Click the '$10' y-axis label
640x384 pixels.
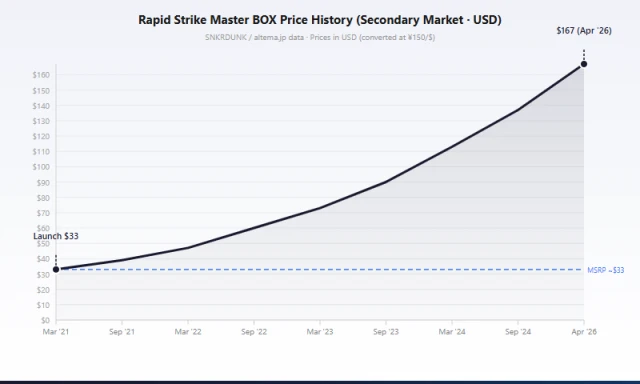43,305
